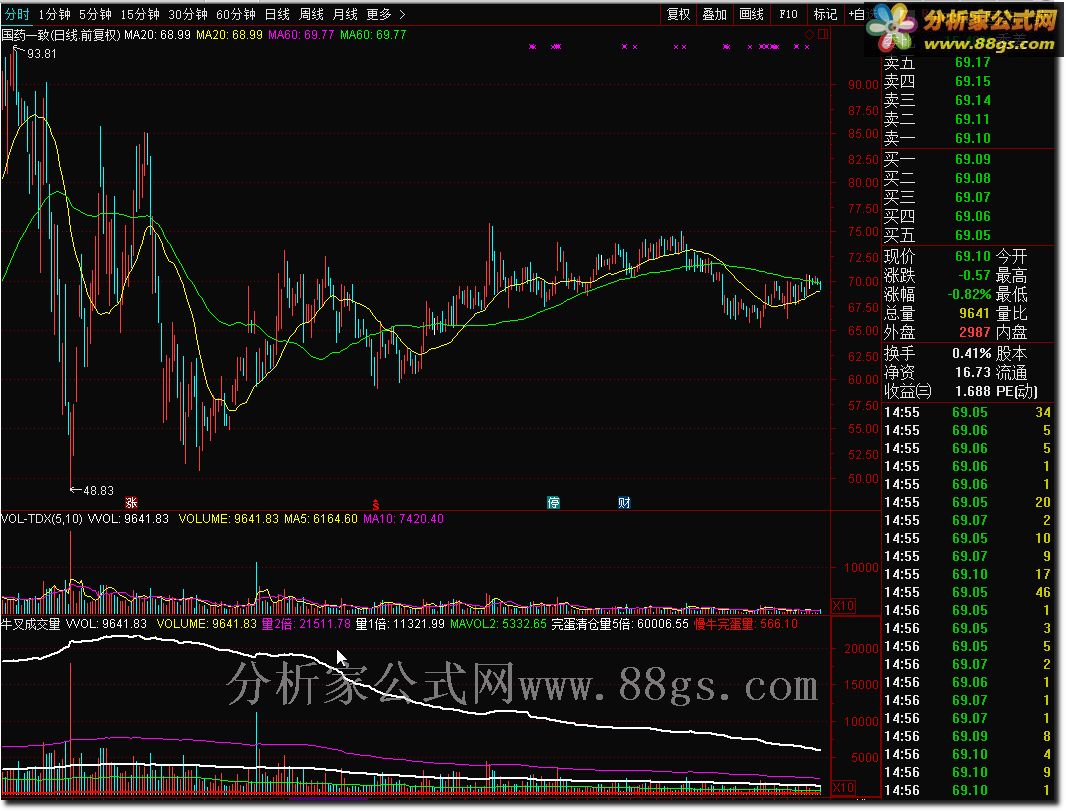The width and height of the screenshot is (1066, 811).
Task: Click the 牛叉成交量 indicator name
Action: 31,623
